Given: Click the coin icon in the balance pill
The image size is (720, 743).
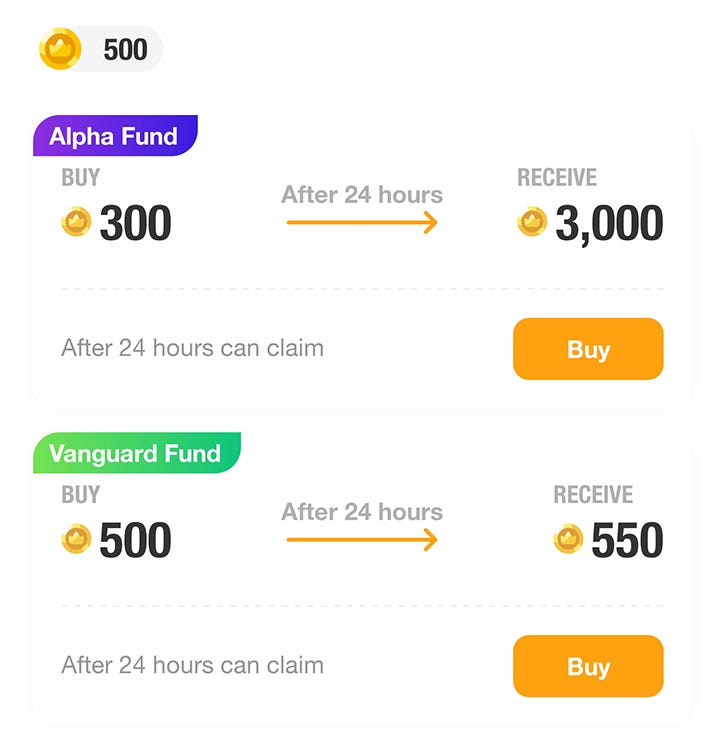Looking at the screenshot, I should coord(60,49).
